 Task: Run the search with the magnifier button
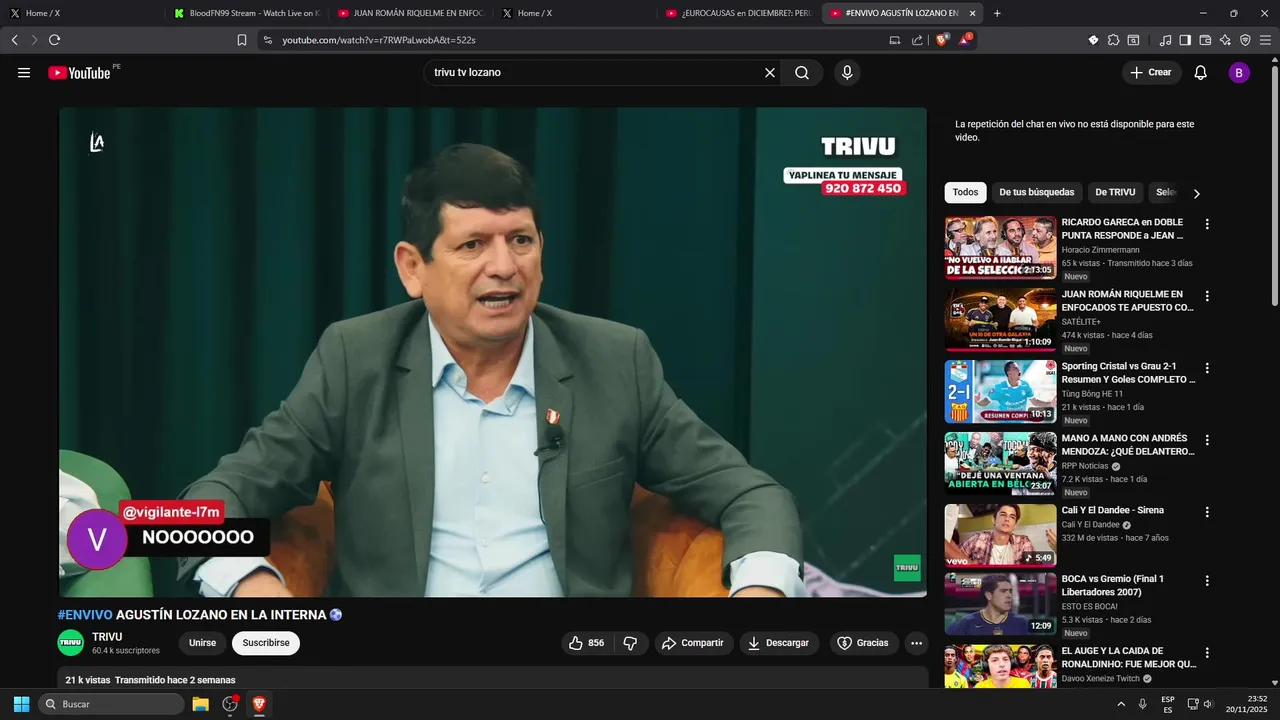tap(802, 72)
